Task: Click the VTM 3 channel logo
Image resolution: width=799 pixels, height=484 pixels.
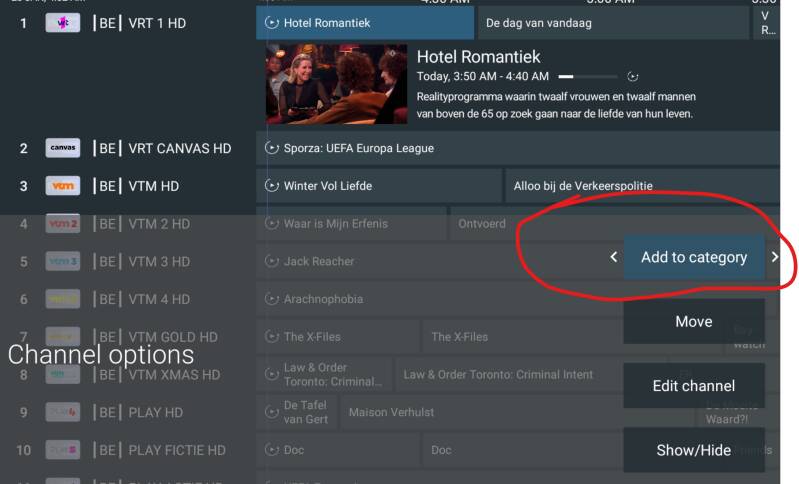Action: coord(63,261)
